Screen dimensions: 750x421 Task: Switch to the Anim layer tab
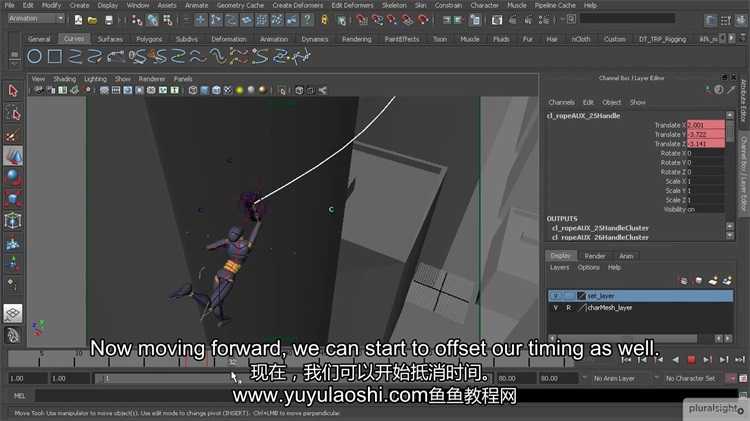point(626,256)
